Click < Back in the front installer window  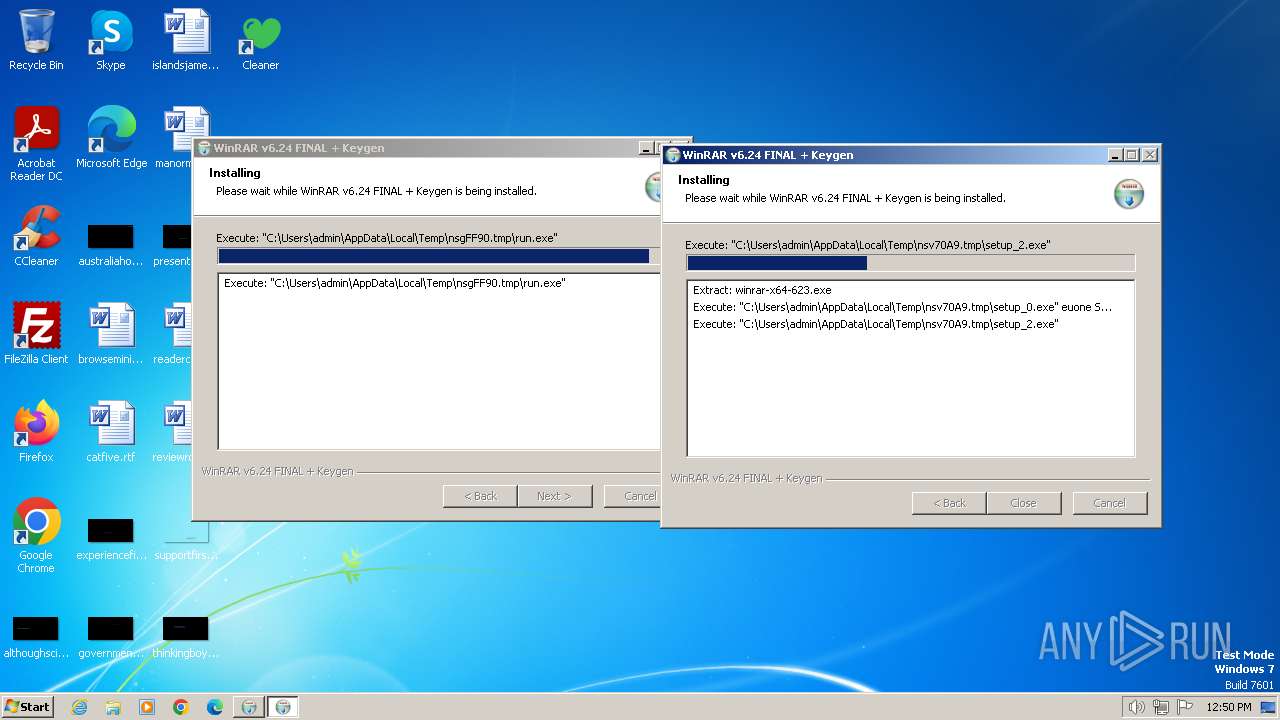949,503
